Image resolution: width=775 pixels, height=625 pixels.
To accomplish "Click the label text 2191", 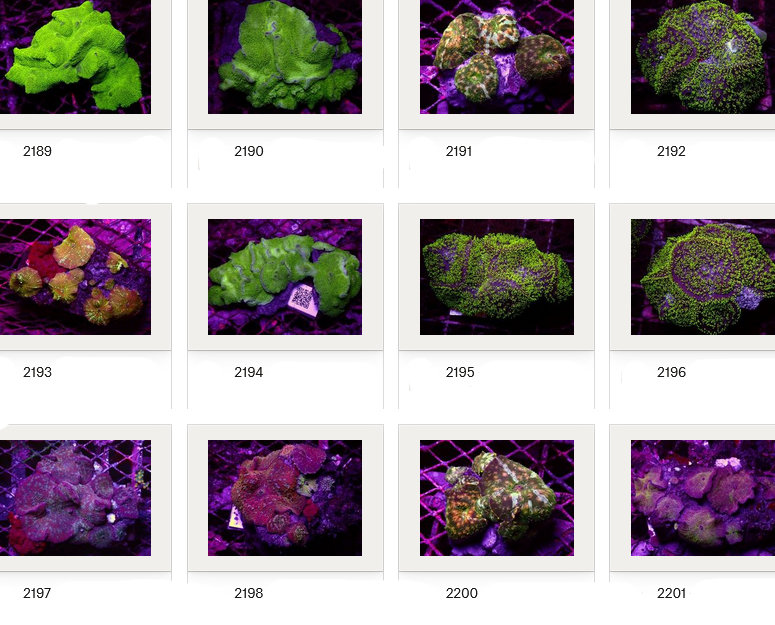I will (x=459, y=151).
